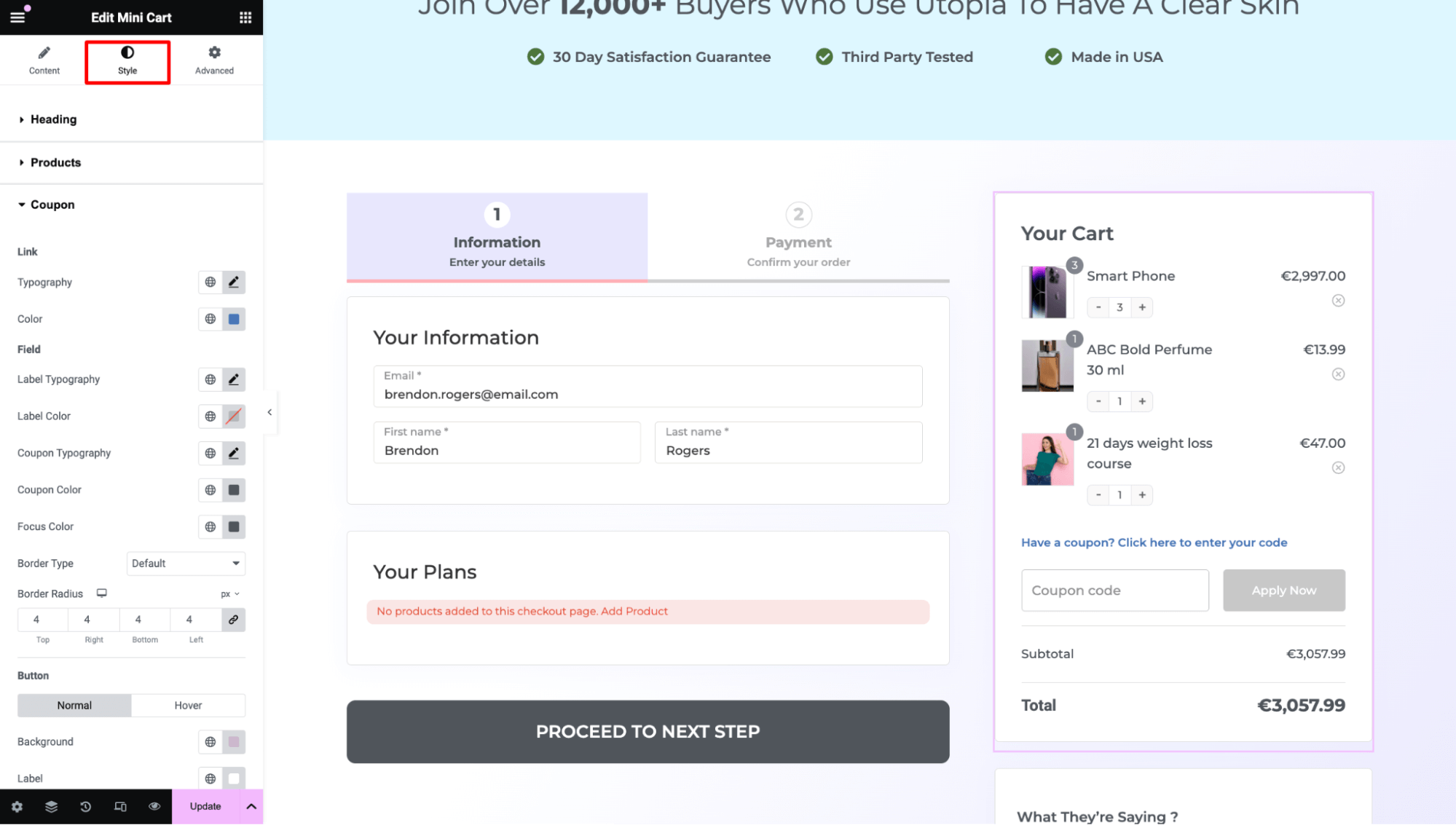Click the Style tab in Edit Mini Cart
This screenshot has width=1456, height=825.
[127, 60]
